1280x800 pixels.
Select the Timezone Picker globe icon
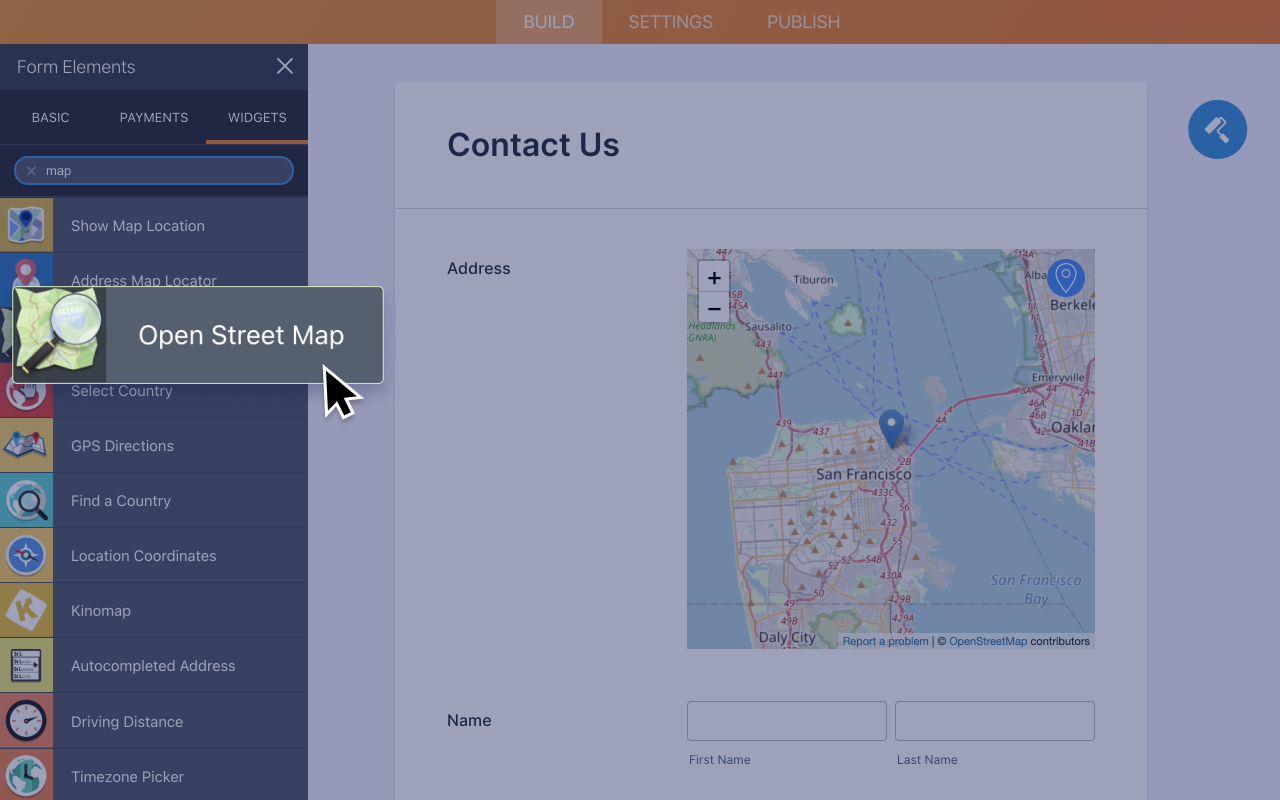point(26,775)
